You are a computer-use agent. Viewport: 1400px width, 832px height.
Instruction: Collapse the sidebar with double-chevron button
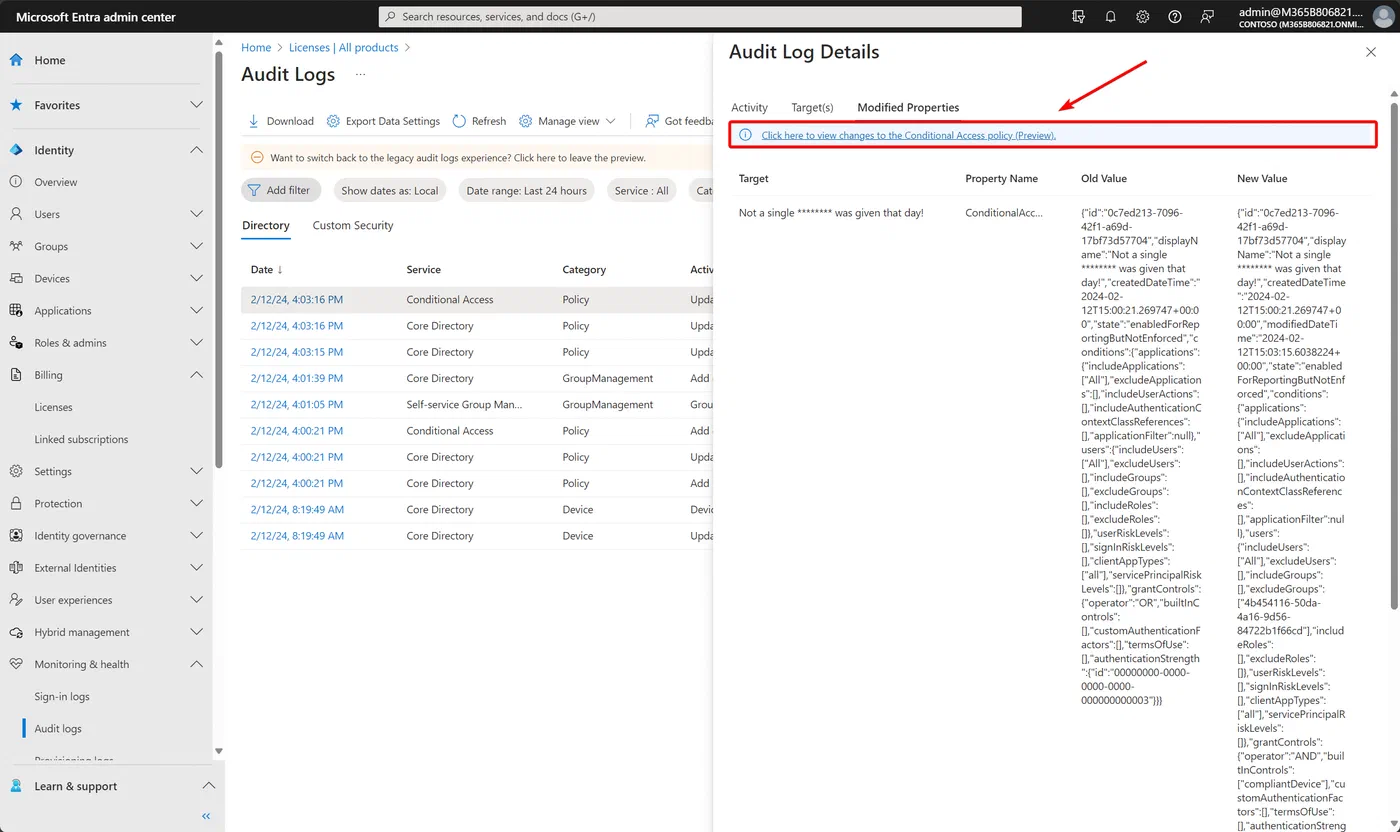click(206, 816)
